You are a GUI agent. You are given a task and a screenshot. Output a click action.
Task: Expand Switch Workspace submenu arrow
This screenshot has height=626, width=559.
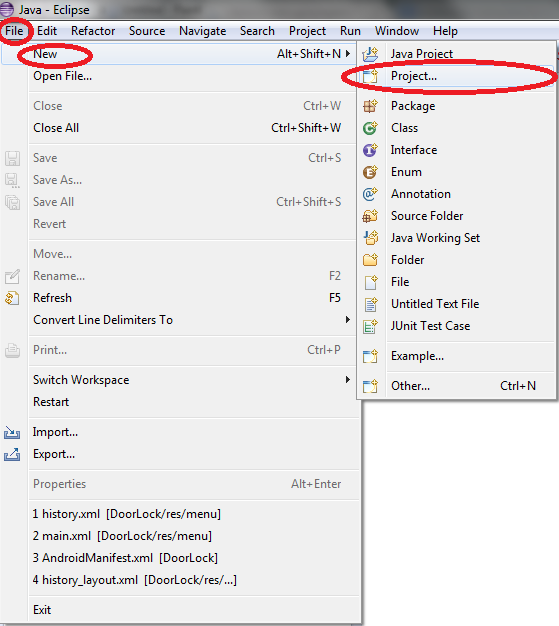click(x=348, y=379)
